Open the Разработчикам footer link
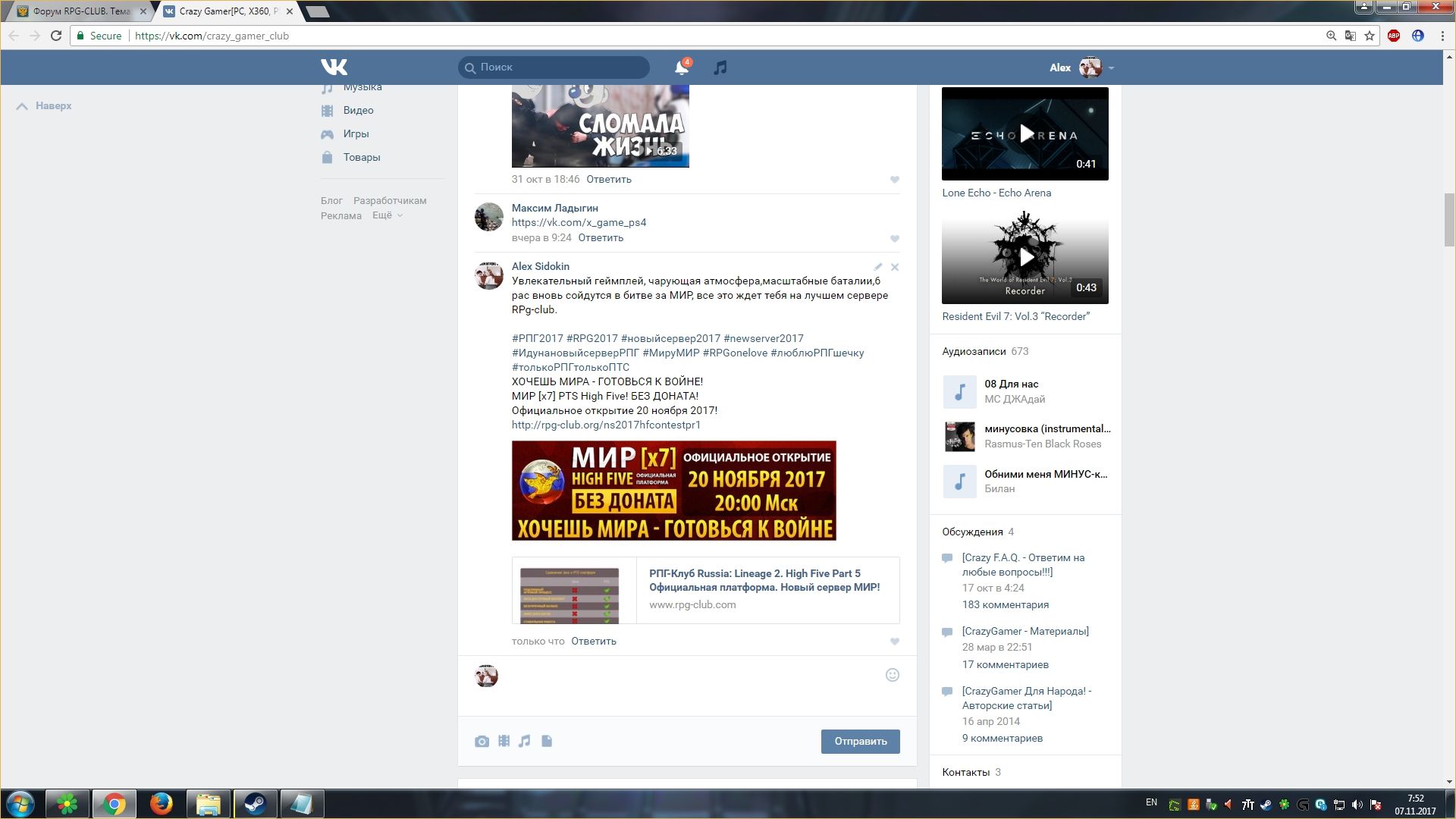 click(390, 201)
